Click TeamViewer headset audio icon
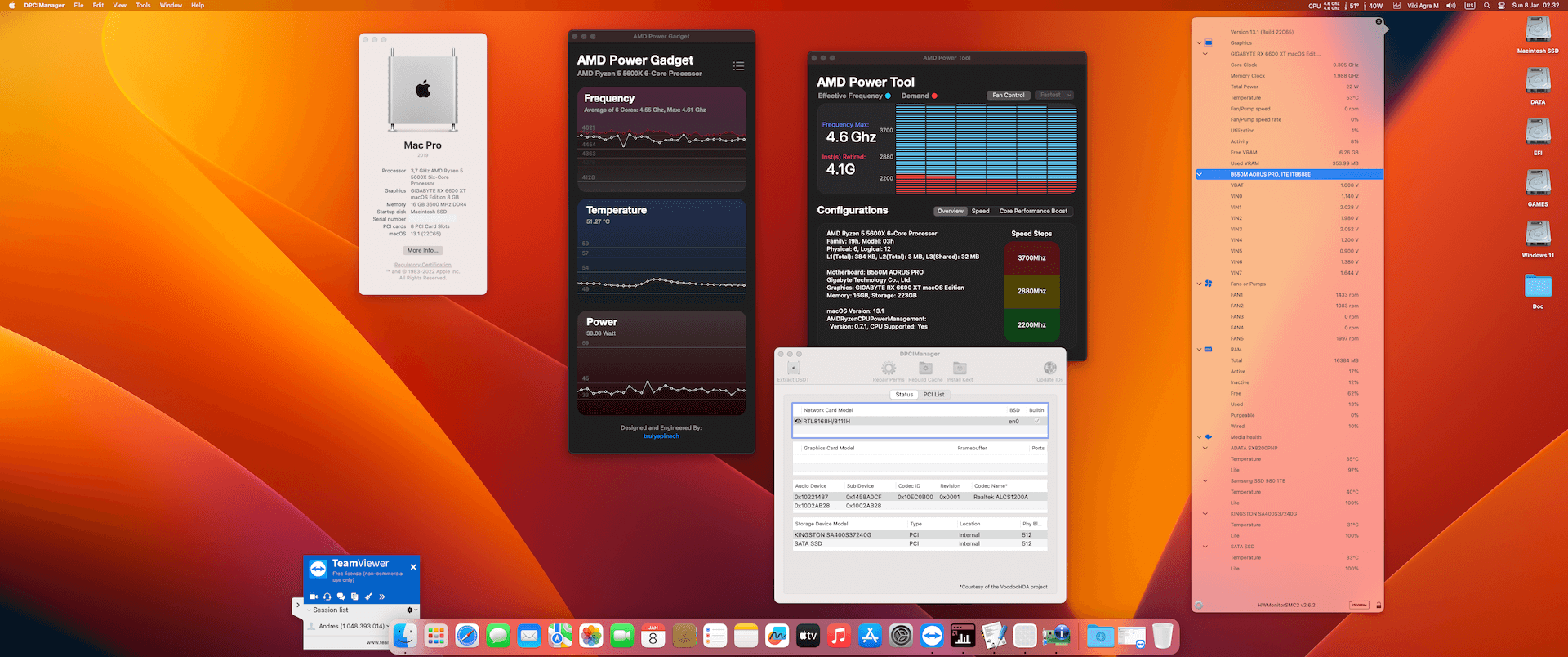Viewport: 1568px width, 657px height. pyautogui.click(x=327, y=597)
